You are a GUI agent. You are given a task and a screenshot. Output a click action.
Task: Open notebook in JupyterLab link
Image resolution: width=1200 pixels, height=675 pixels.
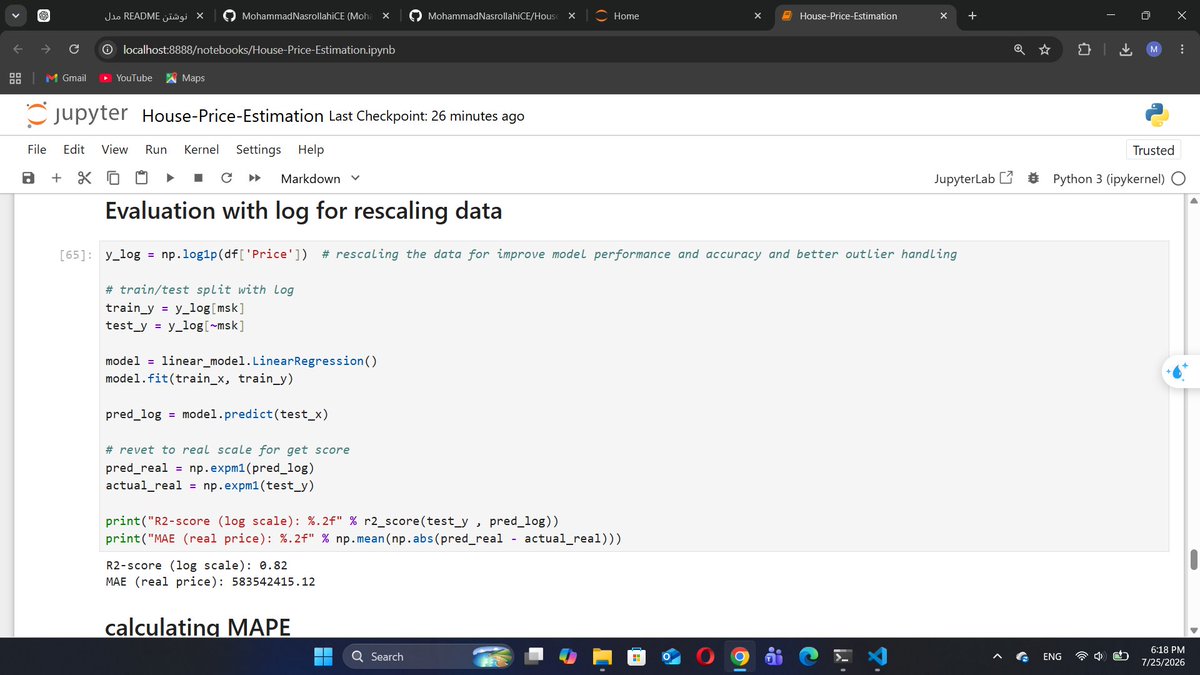(x=973, y=178)
